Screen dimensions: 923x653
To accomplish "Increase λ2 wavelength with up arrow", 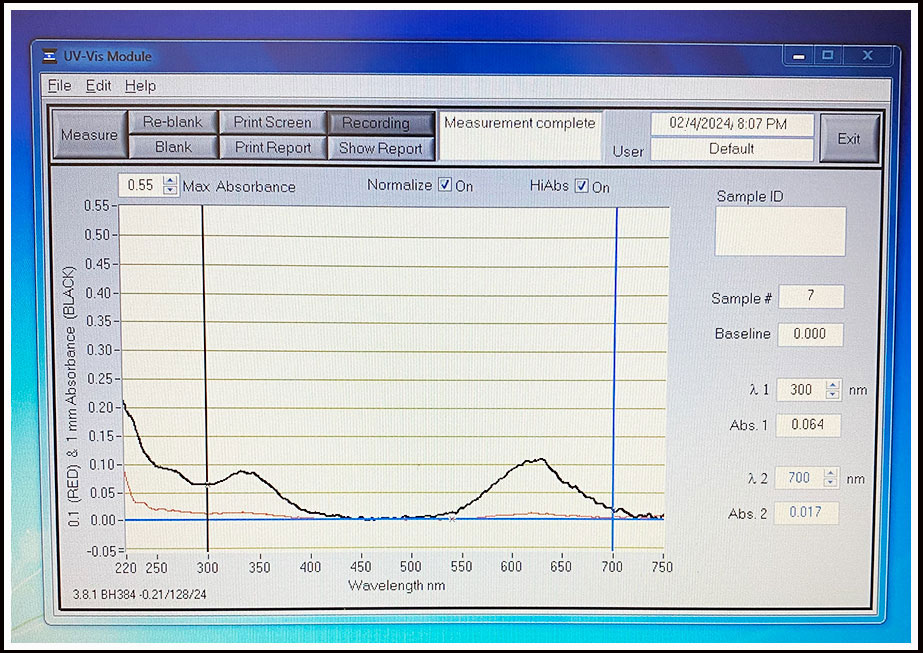I will click(829, 474).
